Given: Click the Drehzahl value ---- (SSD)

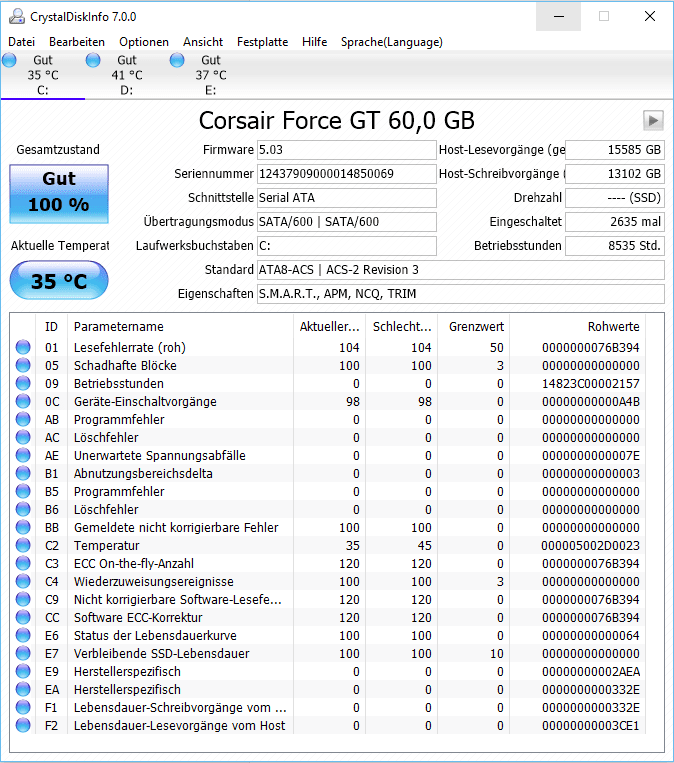Looking at the screenshot, I should pos(615,198).
